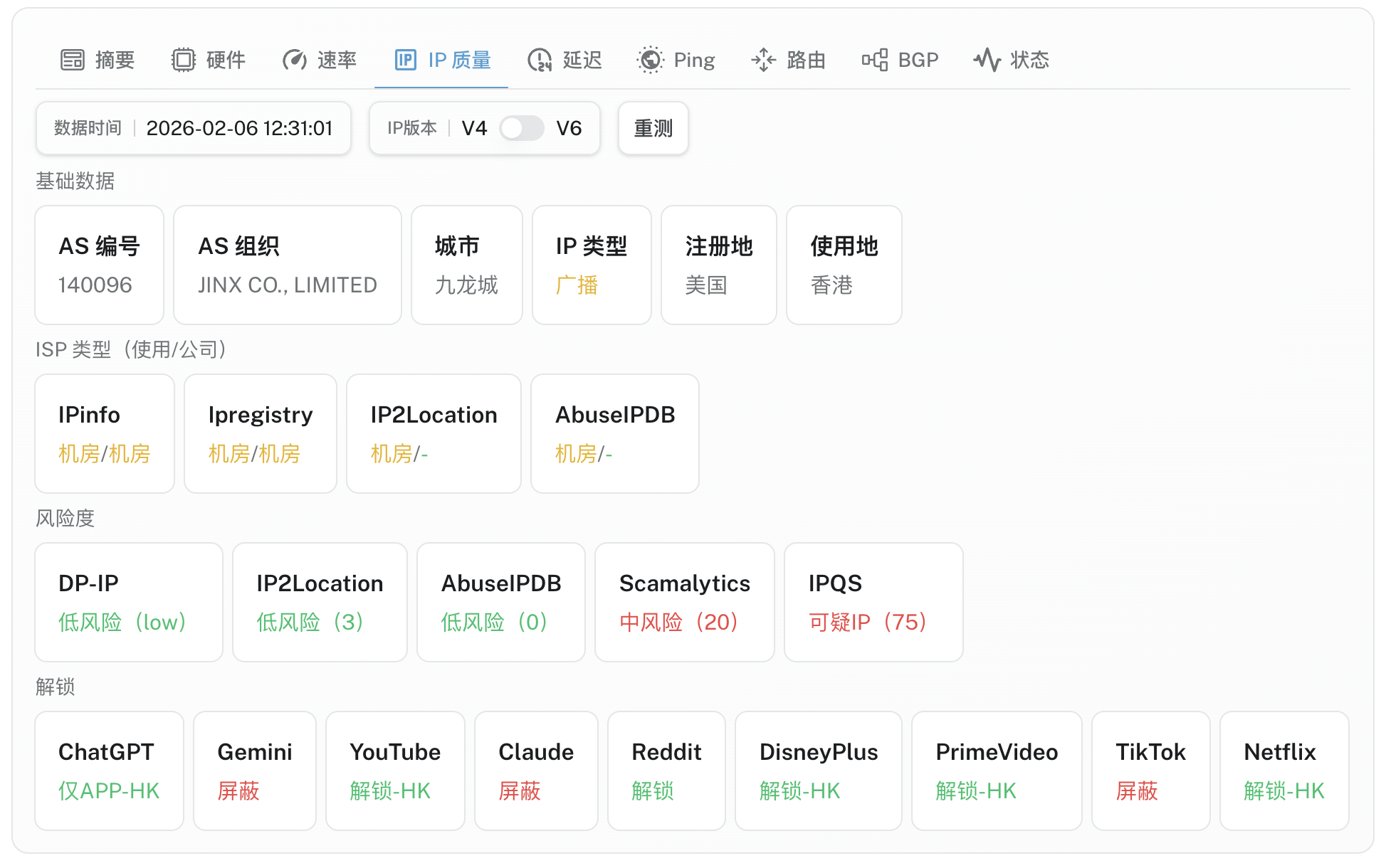Image resolution: width=1381 pixels, height=868 pixels.
Task: Click the Ping radar icon
Action: pyautogui.click(x=649, y=60)
